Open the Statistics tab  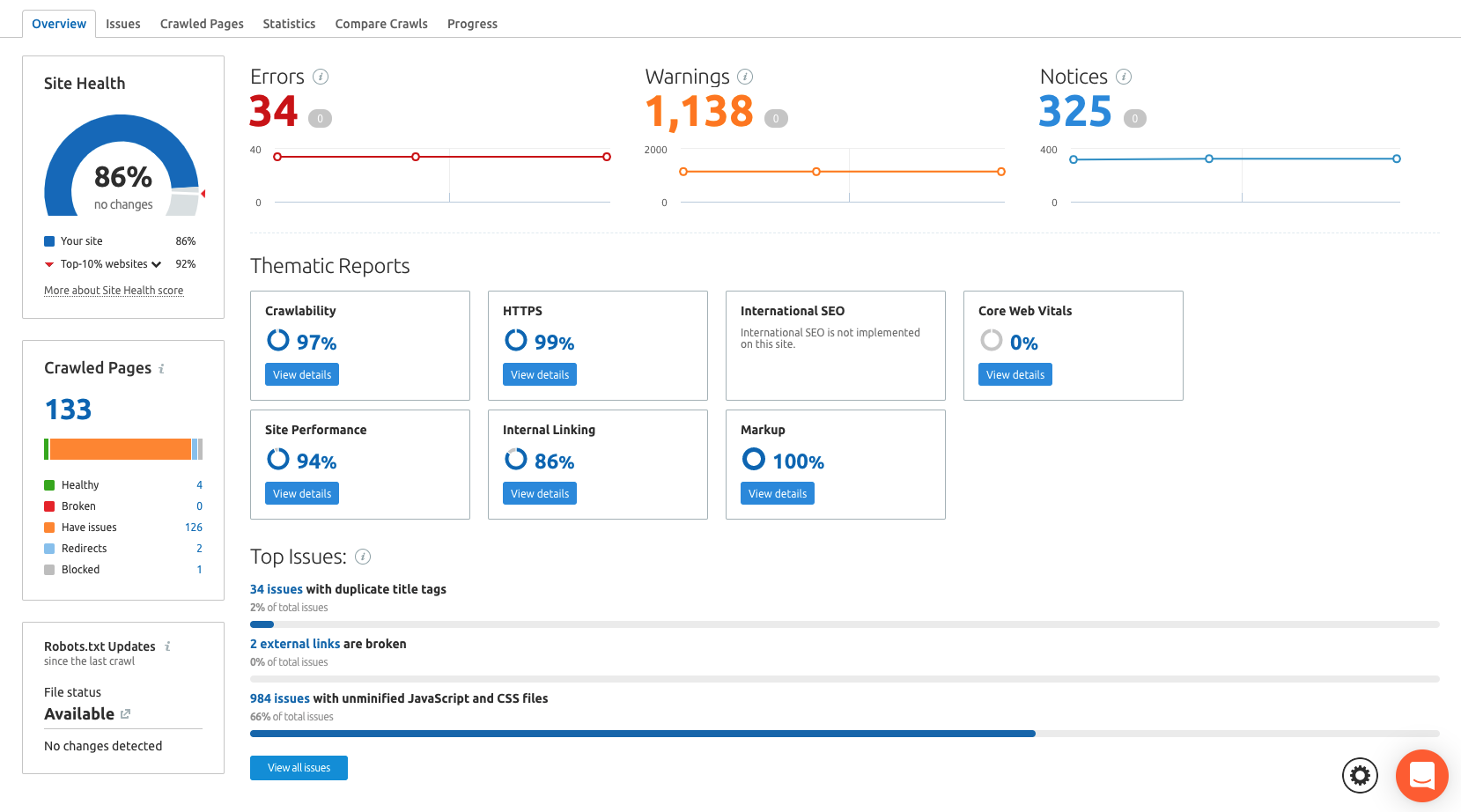289,24
